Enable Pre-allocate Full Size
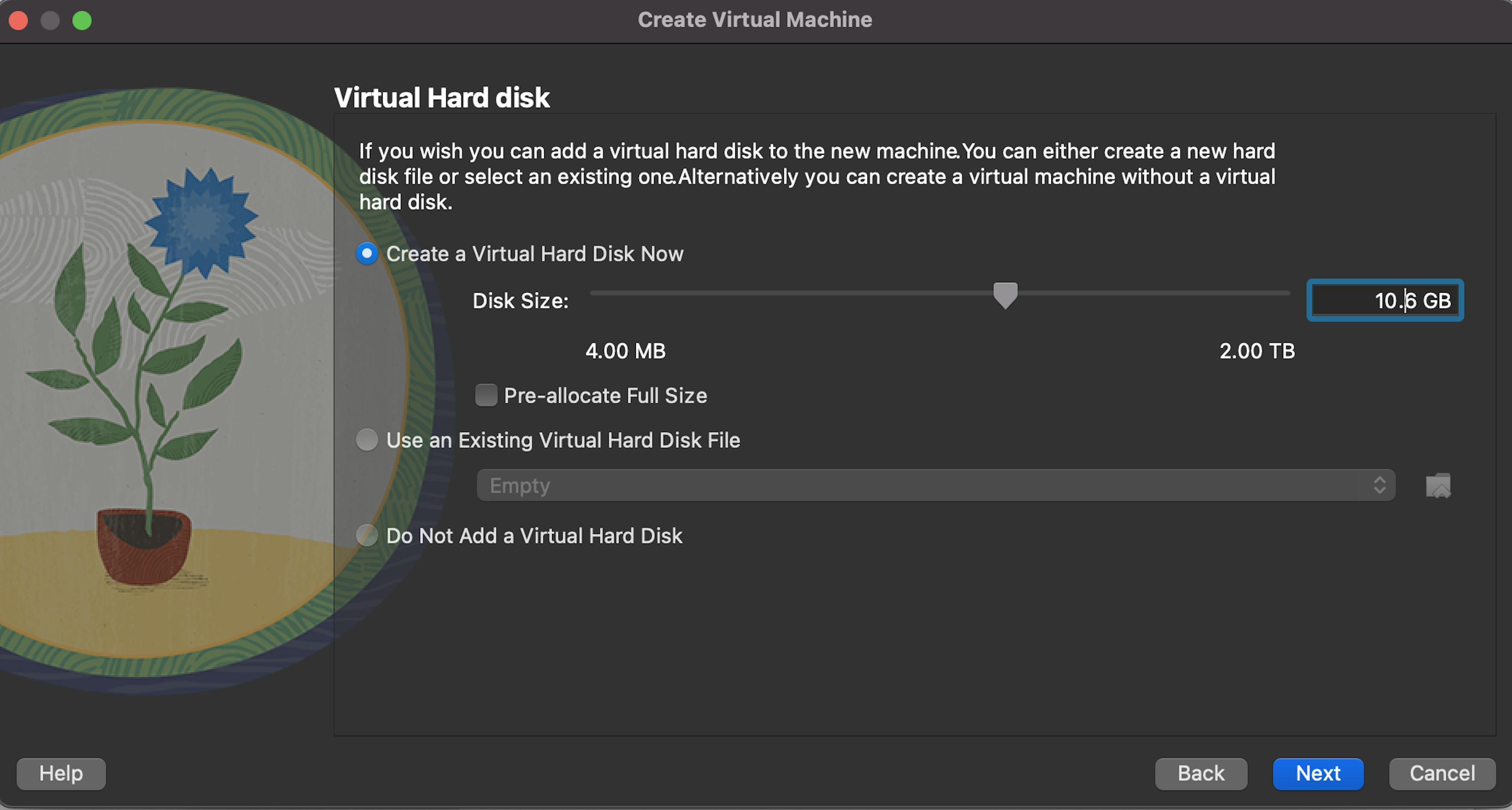The image size is (1512, 810). 486,395
